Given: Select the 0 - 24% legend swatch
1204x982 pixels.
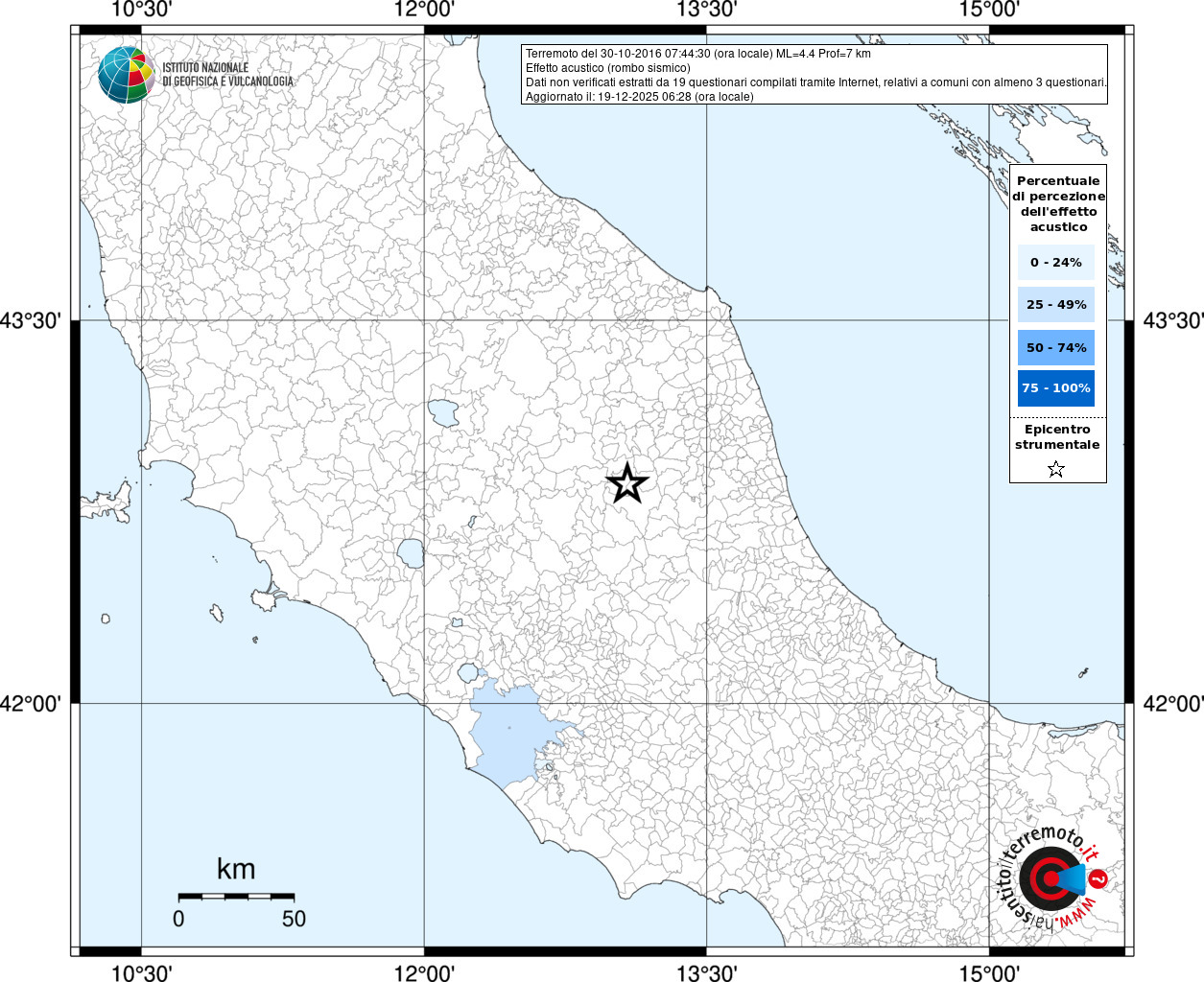Looking at the screenshot, I should click(1056, 262).
